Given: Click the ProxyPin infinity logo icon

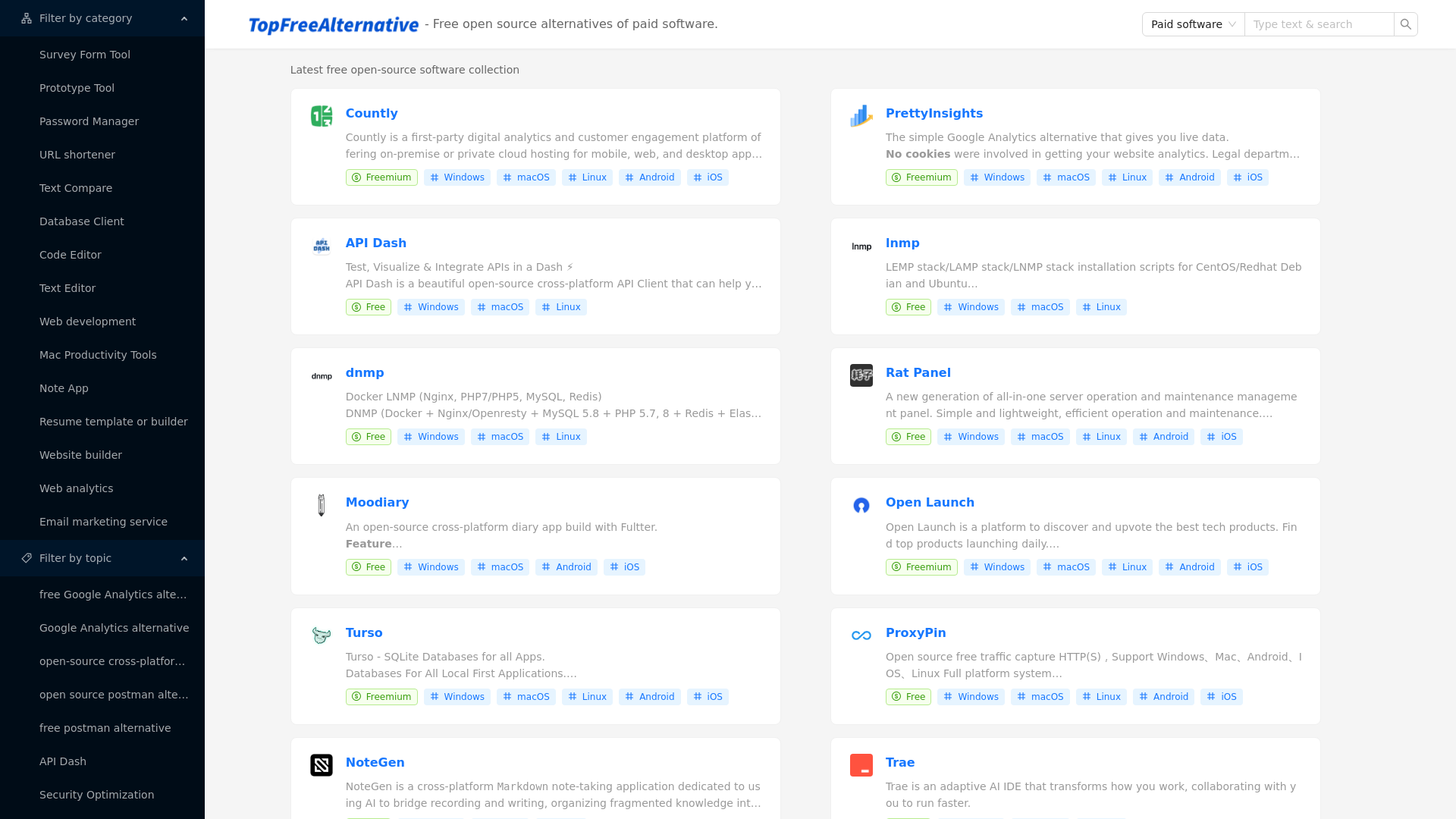Looking at the screenshot, I should [x=861, y=635].
